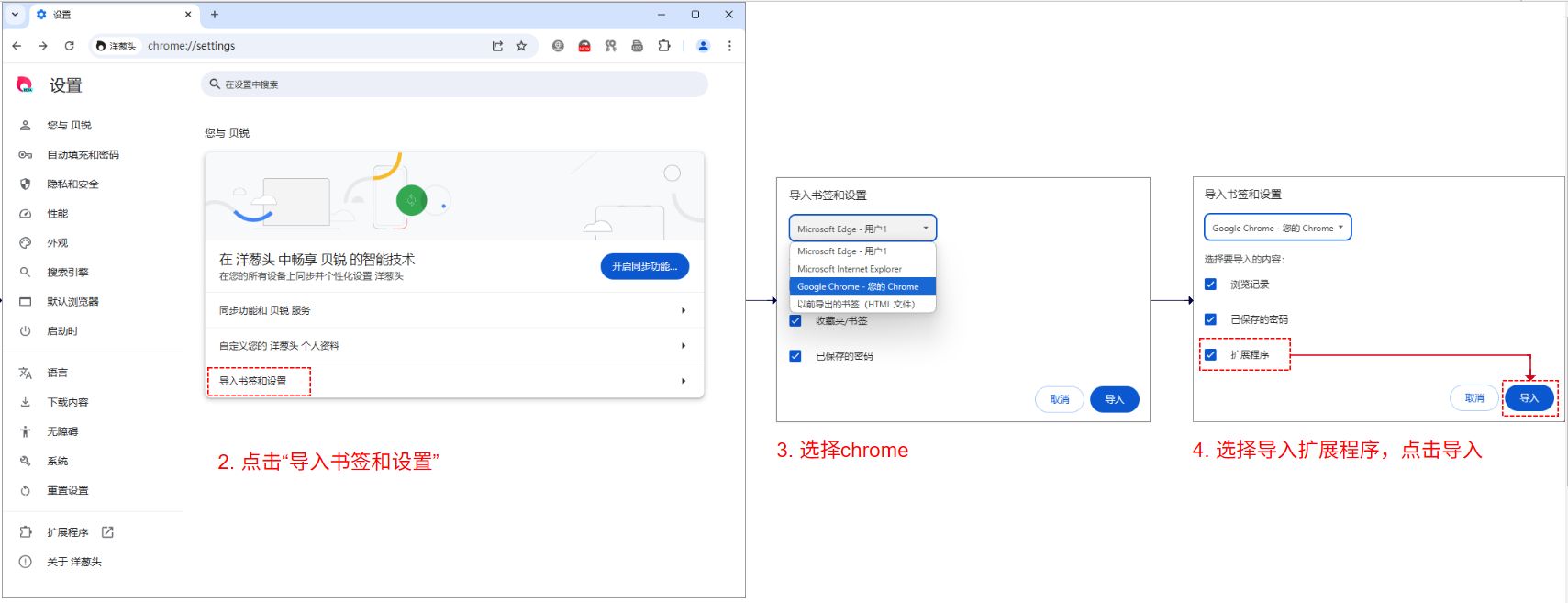Click the gray round extension icon in toolbar
Viewport: 1568px width, 603px height.
pyautogui.click(x=558, y=46)
